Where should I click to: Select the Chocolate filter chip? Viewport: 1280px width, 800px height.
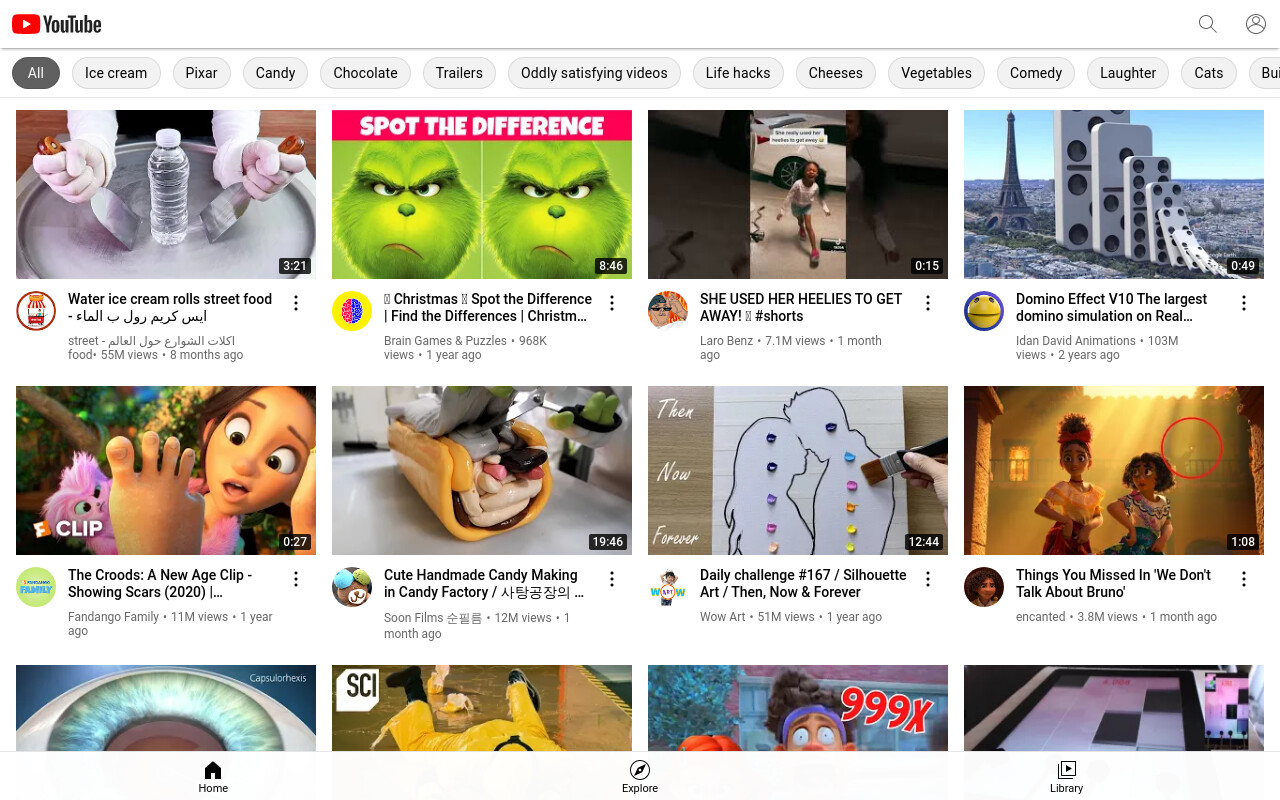(365, 73)
